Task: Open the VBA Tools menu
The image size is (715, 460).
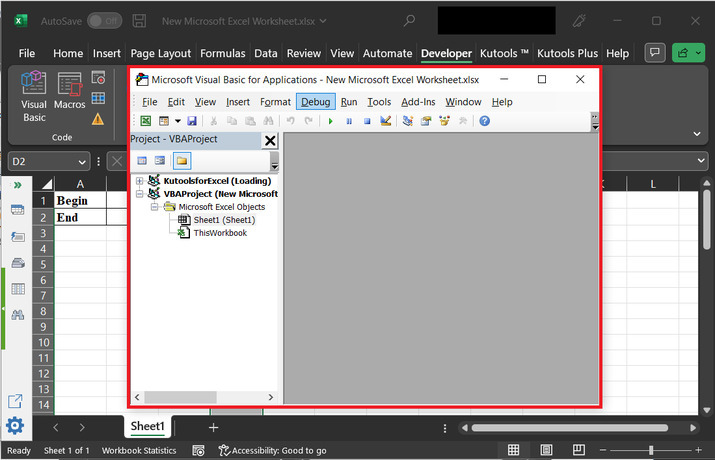Action: pyautogui.click(x=379, y=102)
